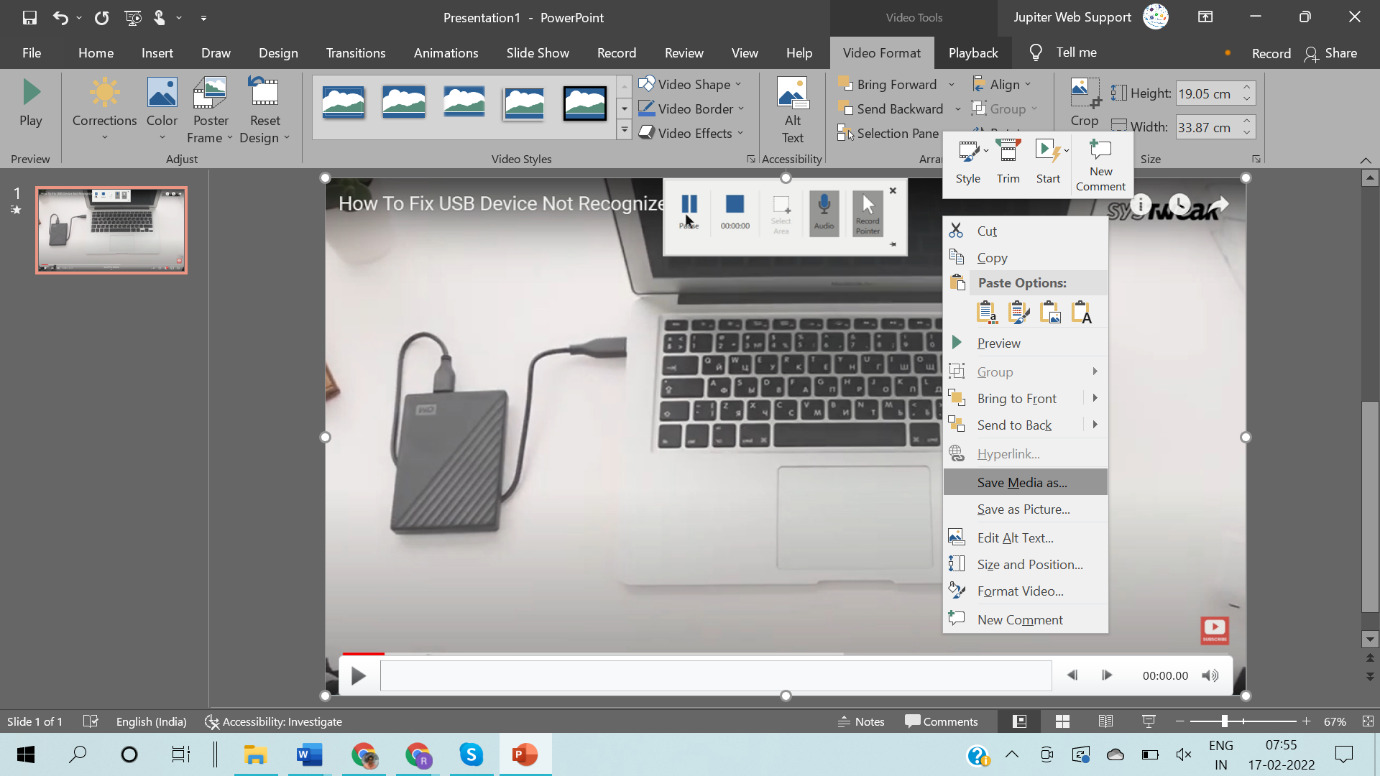1380x776 pixels.
Task: Choose Keep Source Formatting paste option
Action: 1018,312
